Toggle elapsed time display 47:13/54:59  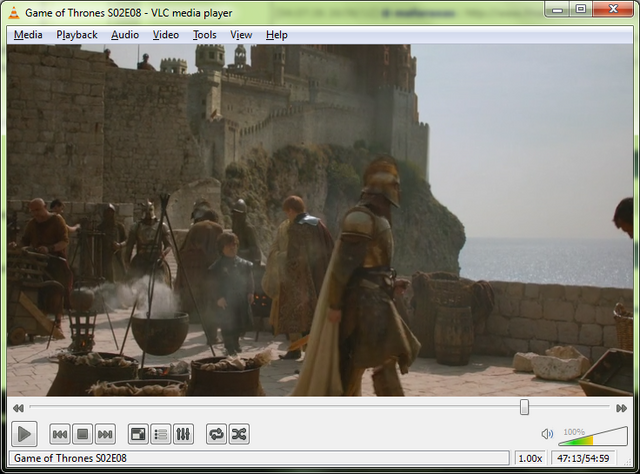pos(583,458)
